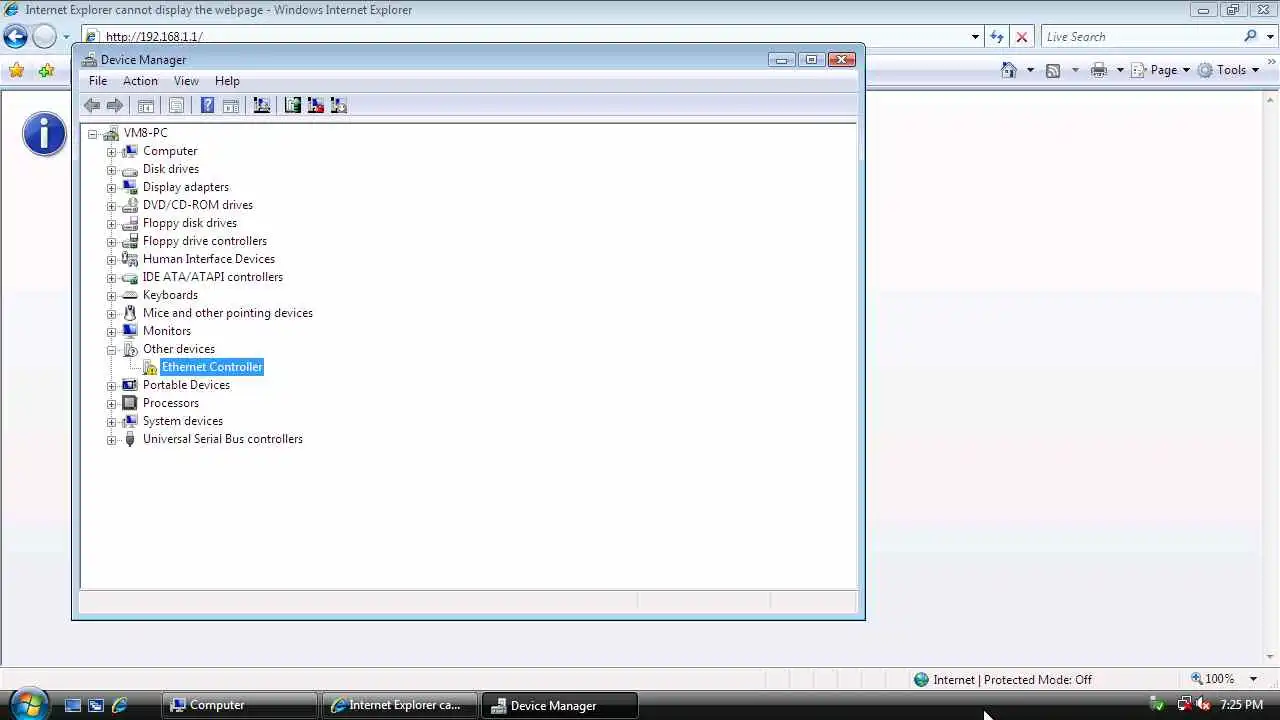1280x720 pixels.
Task: Expand the Computer category
Action: tap(112, 152)
